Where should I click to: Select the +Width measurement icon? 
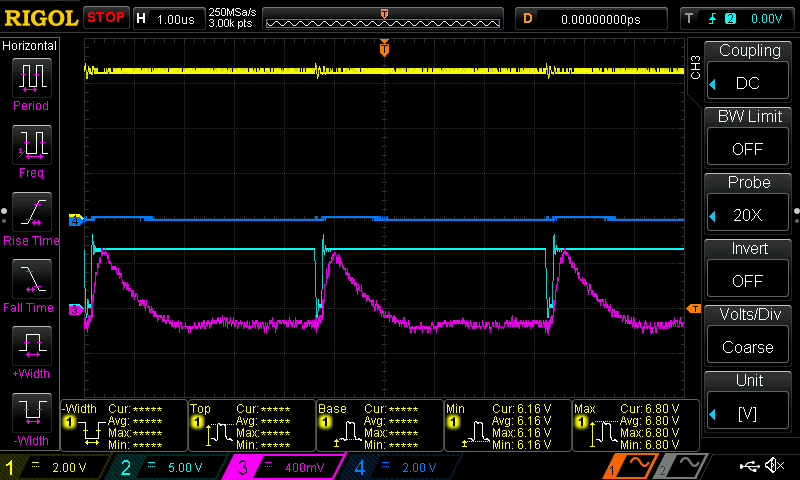click(32, 345)
